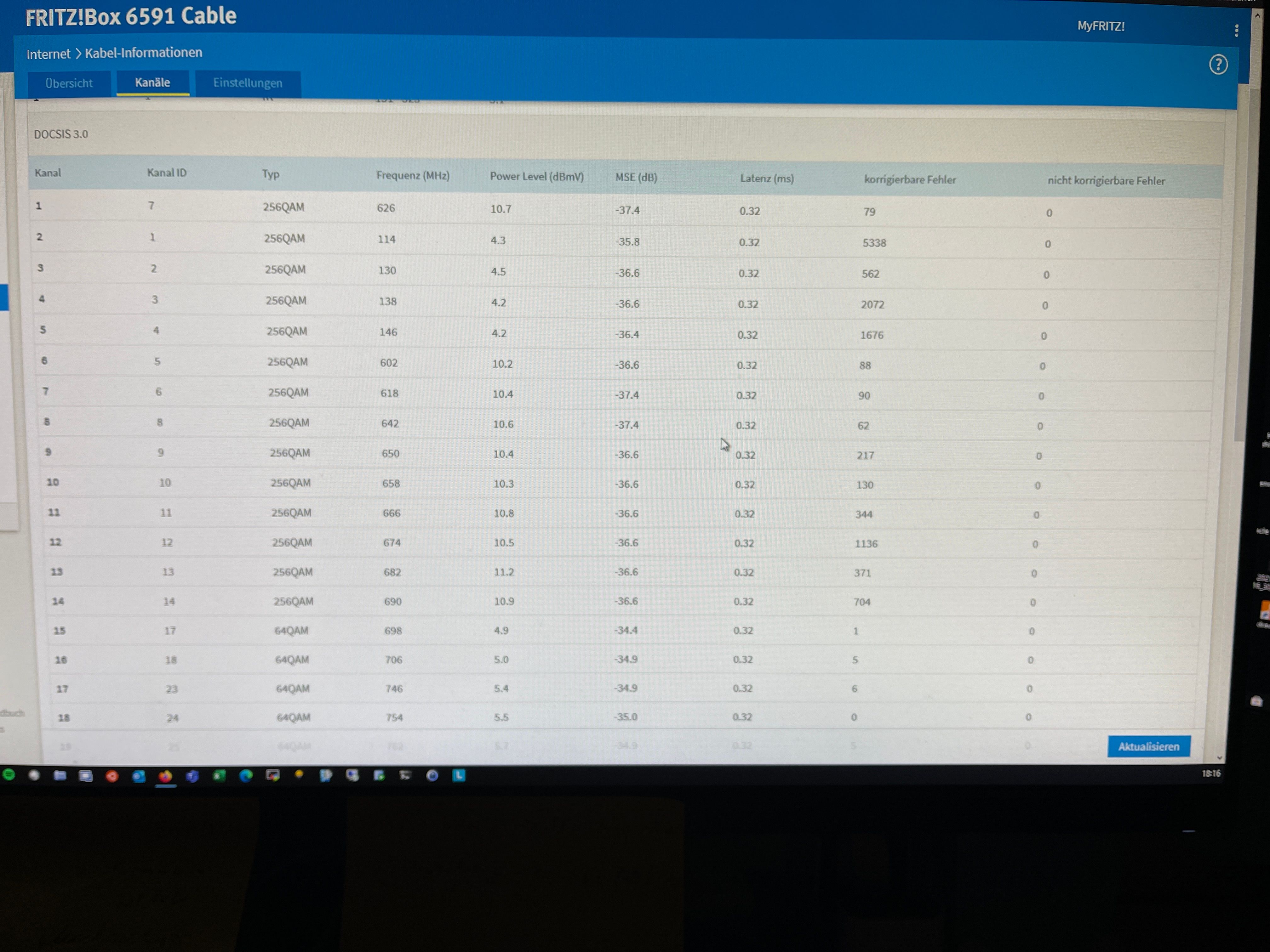This screenshot has height=952, width=1270.
Task: Open Outlook from the taskbar
Action: [138, 776]
